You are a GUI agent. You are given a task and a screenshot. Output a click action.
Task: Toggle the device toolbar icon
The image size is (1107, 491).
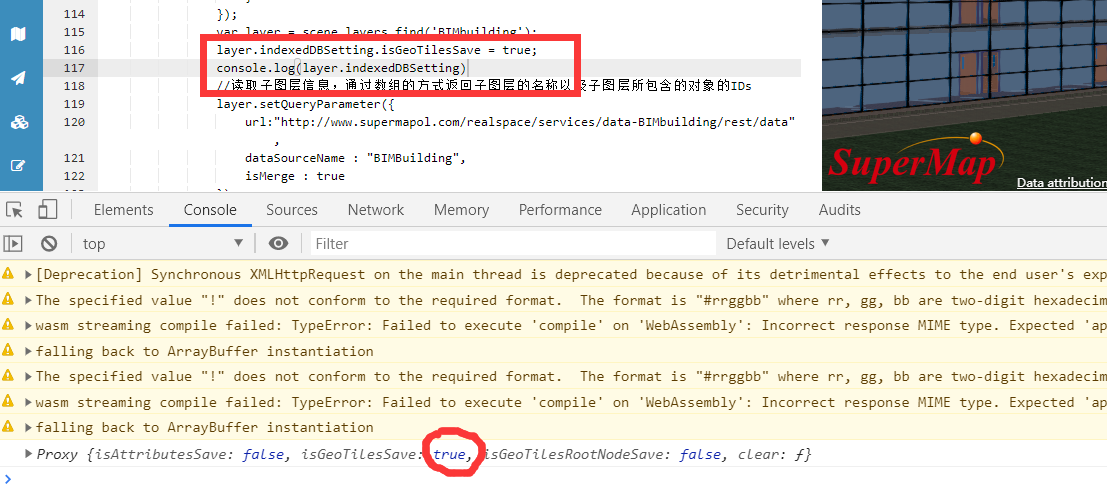(x=47, y=210)
